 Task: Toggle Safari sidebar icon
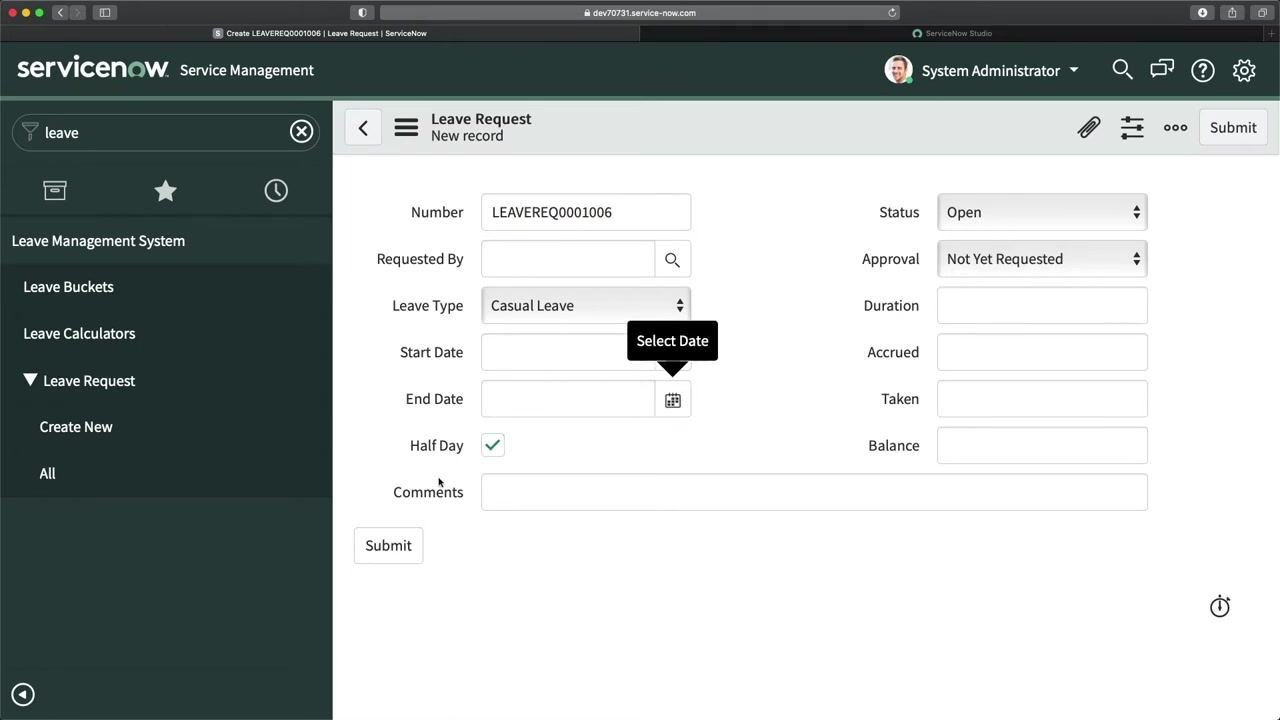(x=105, y=13)
